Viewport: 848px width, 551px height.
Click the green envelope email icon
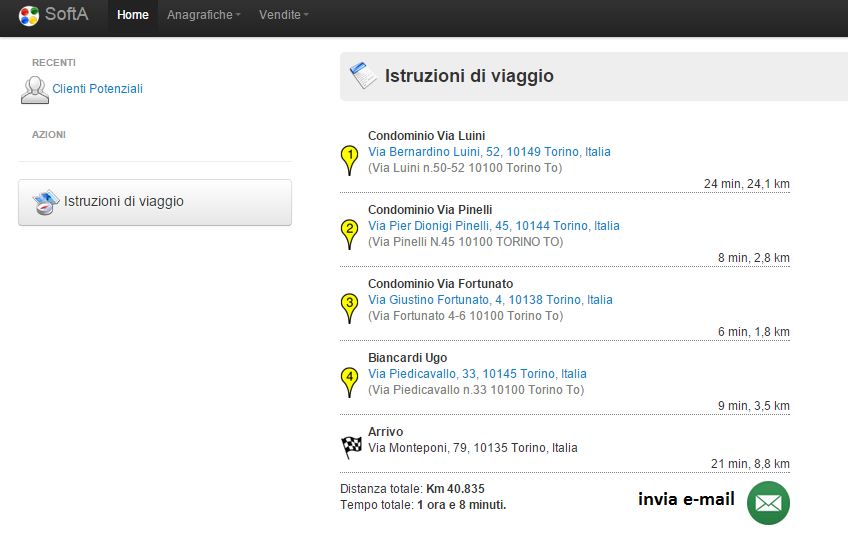tap(768, 503)
